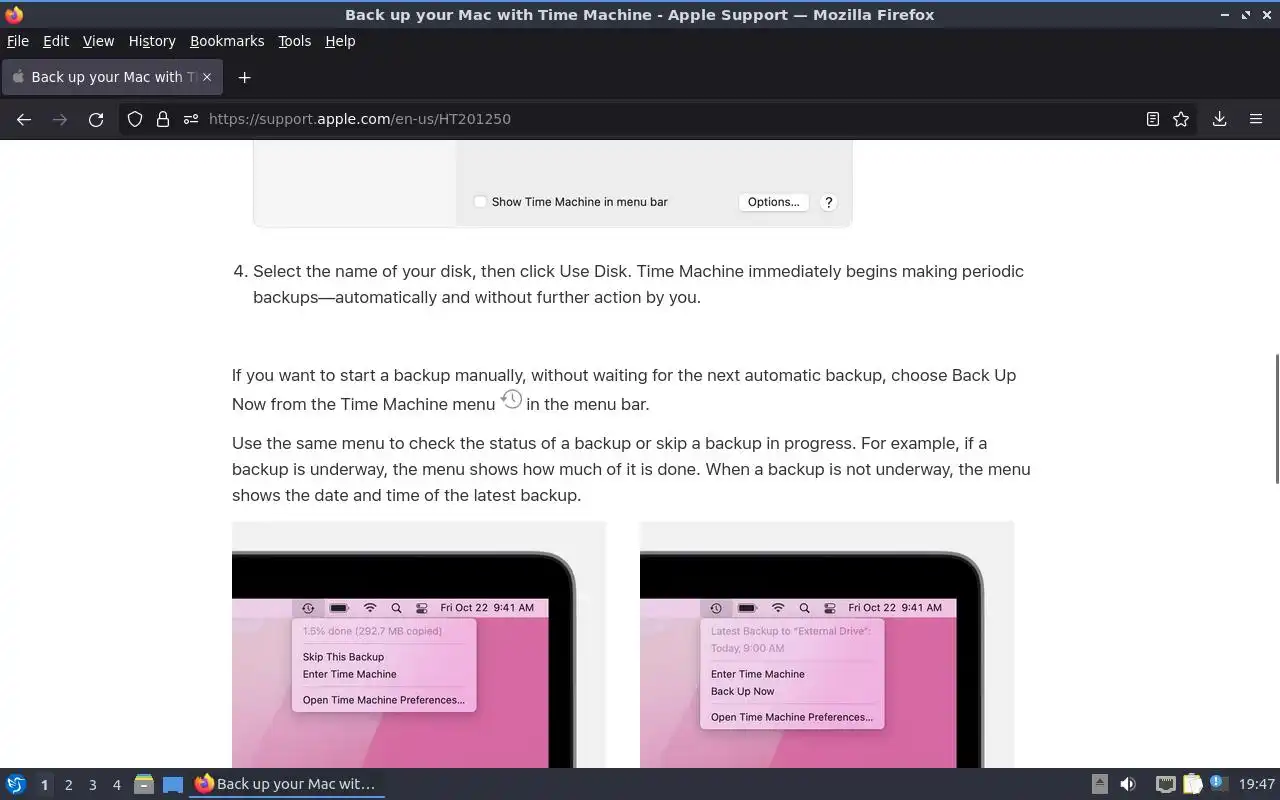
Task: Click the Show Time Machine in menu bar checkbox image
Action: pos(480,202)
